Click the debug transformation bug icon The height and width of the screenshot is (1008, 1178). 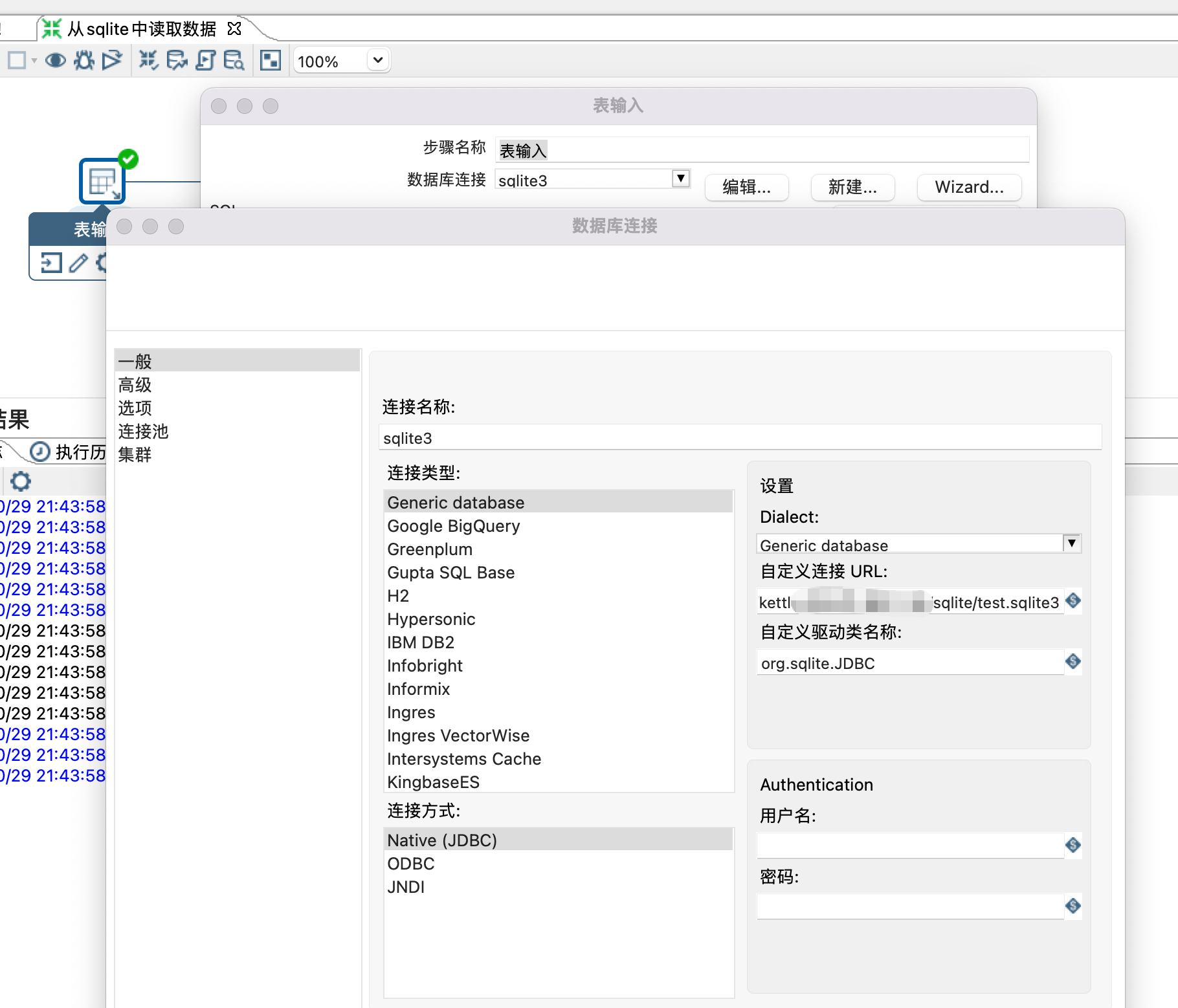coord(83,61)
